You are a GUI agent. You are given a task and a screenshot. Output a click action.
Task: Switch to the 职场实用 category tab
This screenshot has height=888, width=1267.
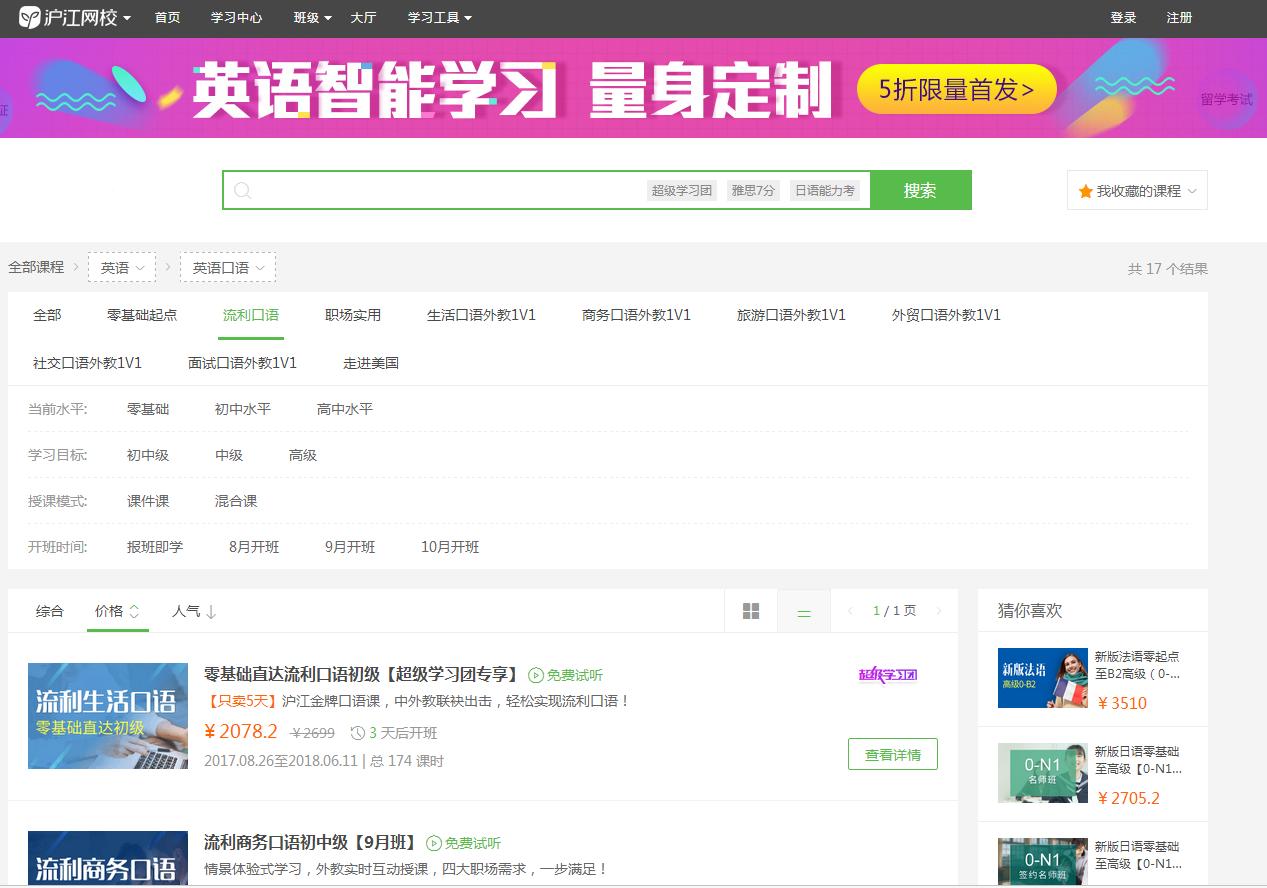351,314
